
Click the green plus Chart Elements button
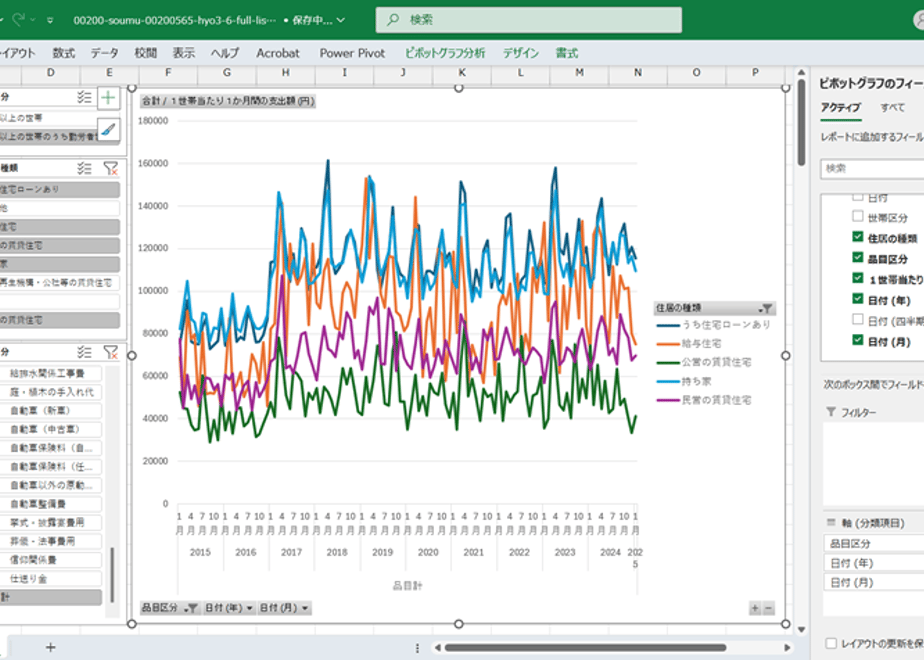point(108,98)
